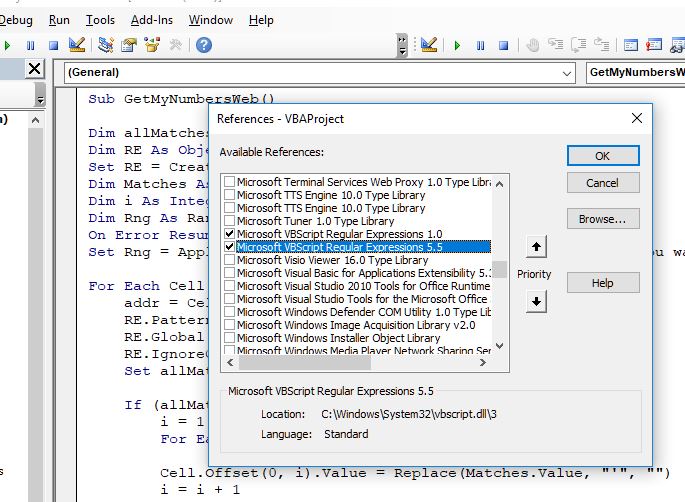This screenshot has height=502, width=685.
Task: Open the Add-Ins menu
Action: point(152,20)
